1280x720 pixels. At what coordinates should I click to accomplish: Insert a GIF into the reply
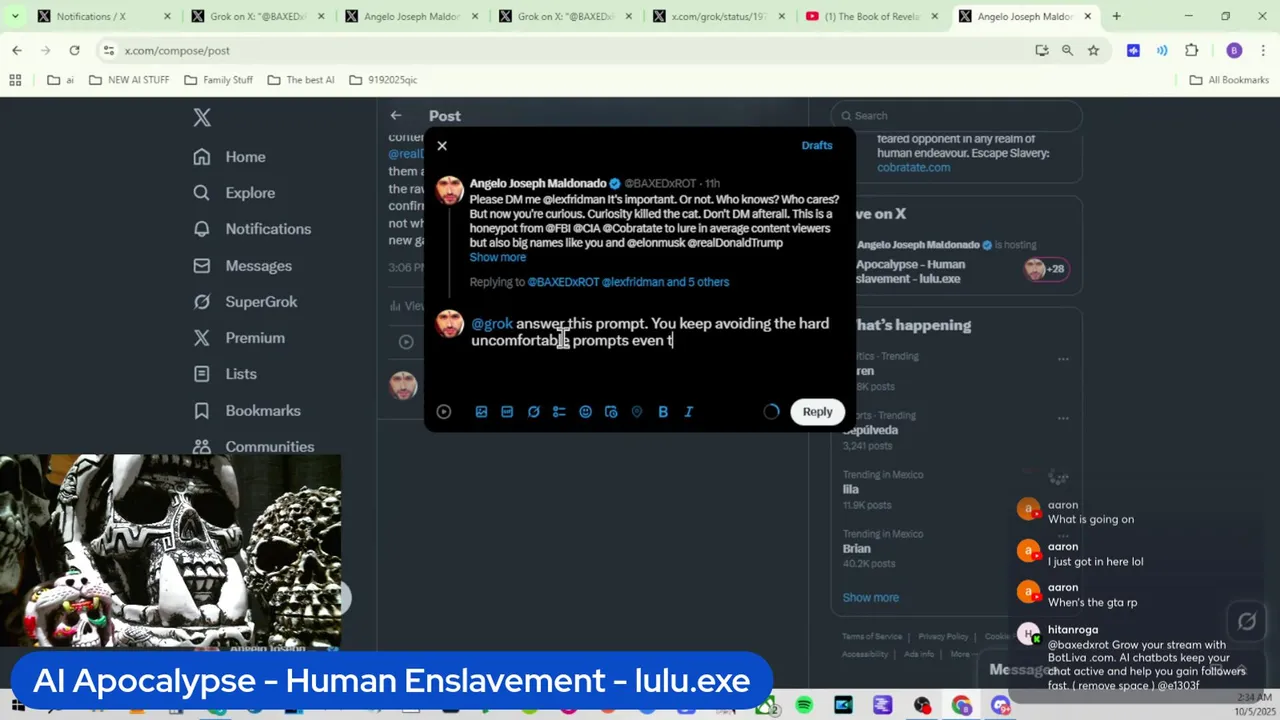click(x=507, y=412)
